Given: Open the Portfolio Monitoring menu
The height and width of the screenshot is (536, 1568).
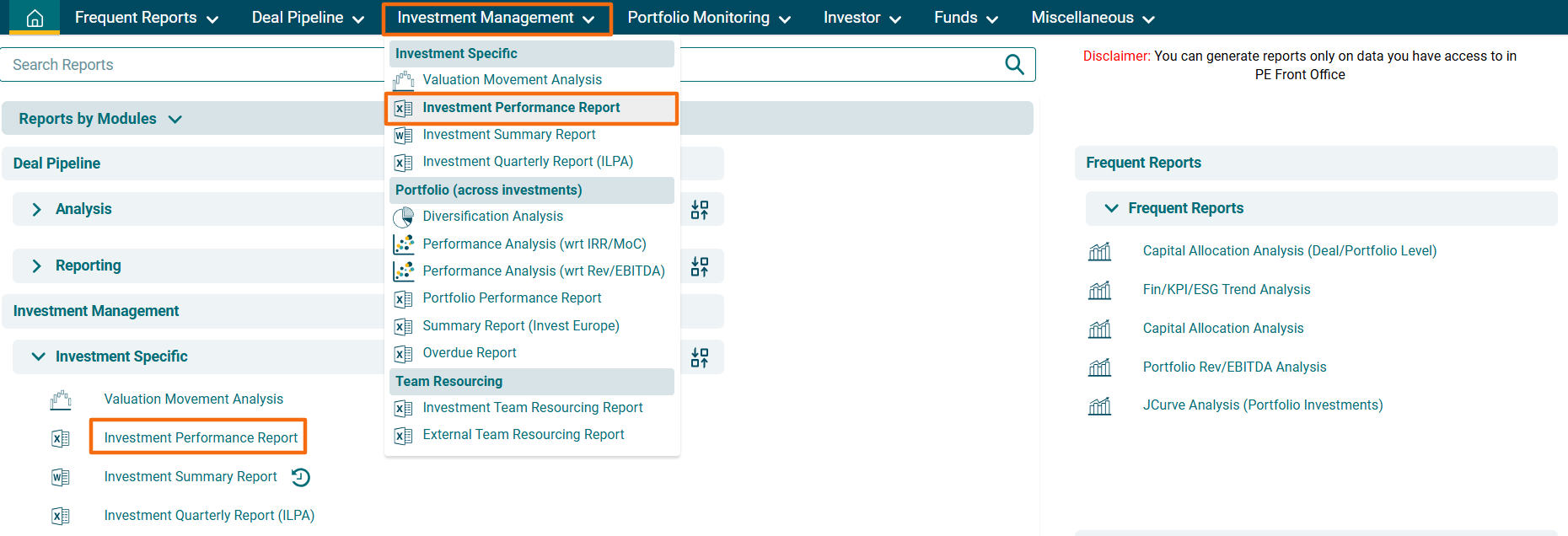Looking at the screenshot, I should [x=708, y=18].
